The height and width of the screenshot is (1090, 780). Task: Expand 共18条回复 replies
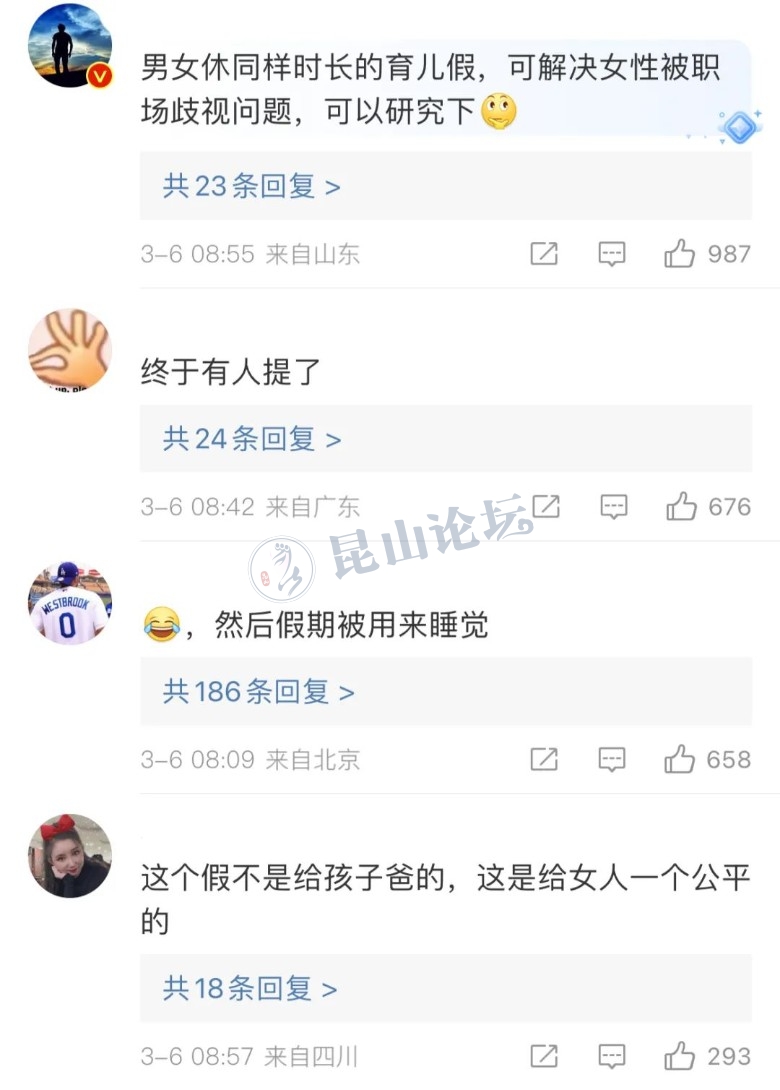tap(250, 989)
